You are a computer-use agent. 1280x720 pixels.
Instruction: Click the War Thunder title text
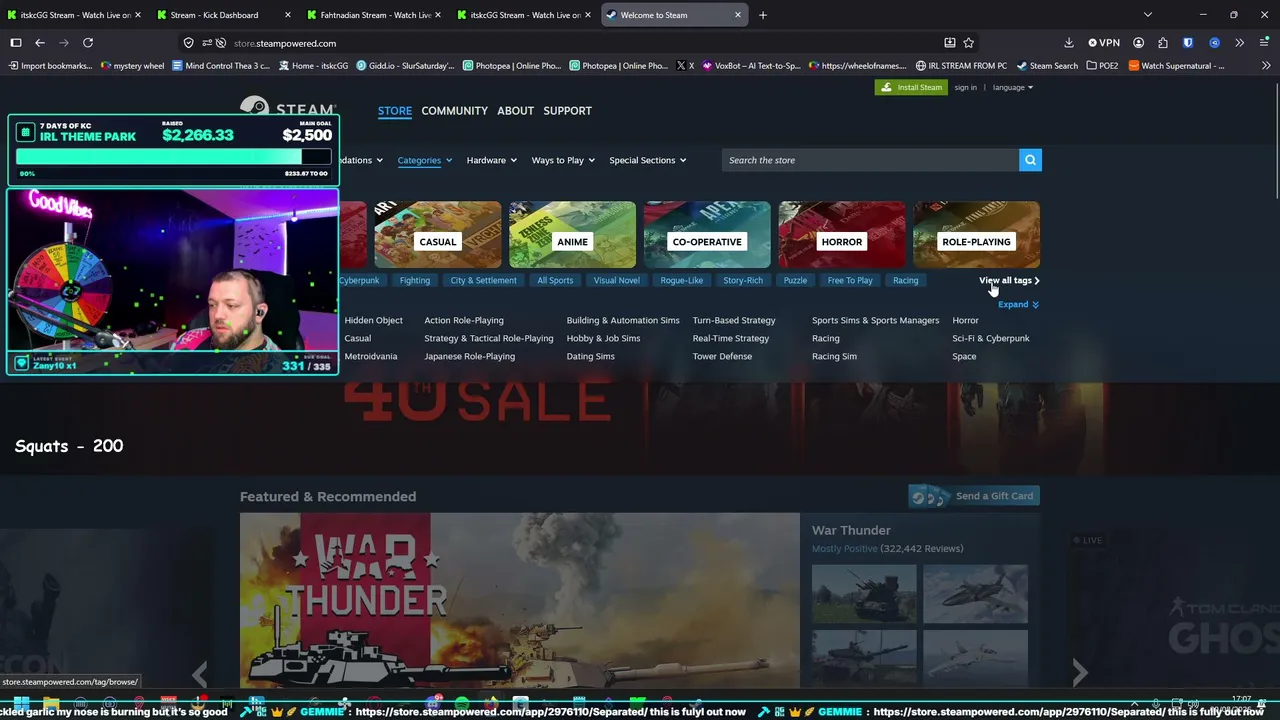[851, 530]
